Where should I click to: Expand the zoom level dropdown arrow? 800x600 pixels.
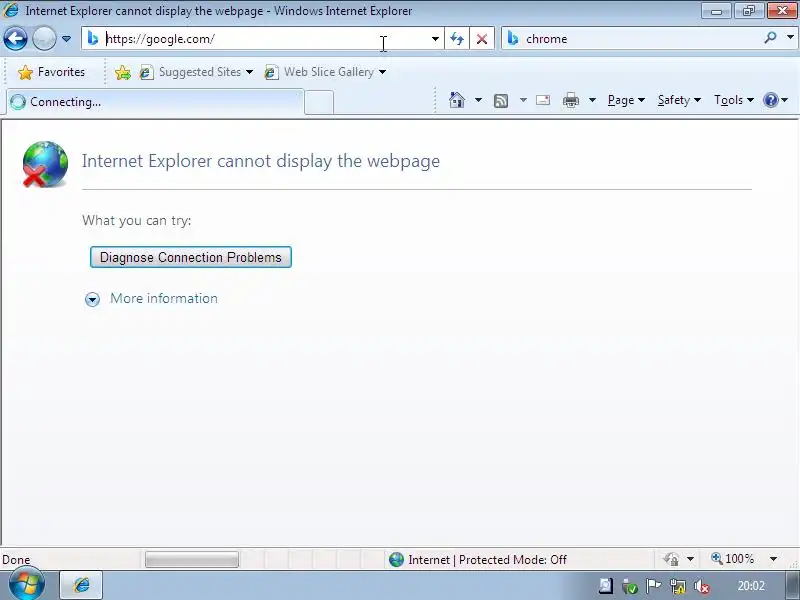pos(773,559)
